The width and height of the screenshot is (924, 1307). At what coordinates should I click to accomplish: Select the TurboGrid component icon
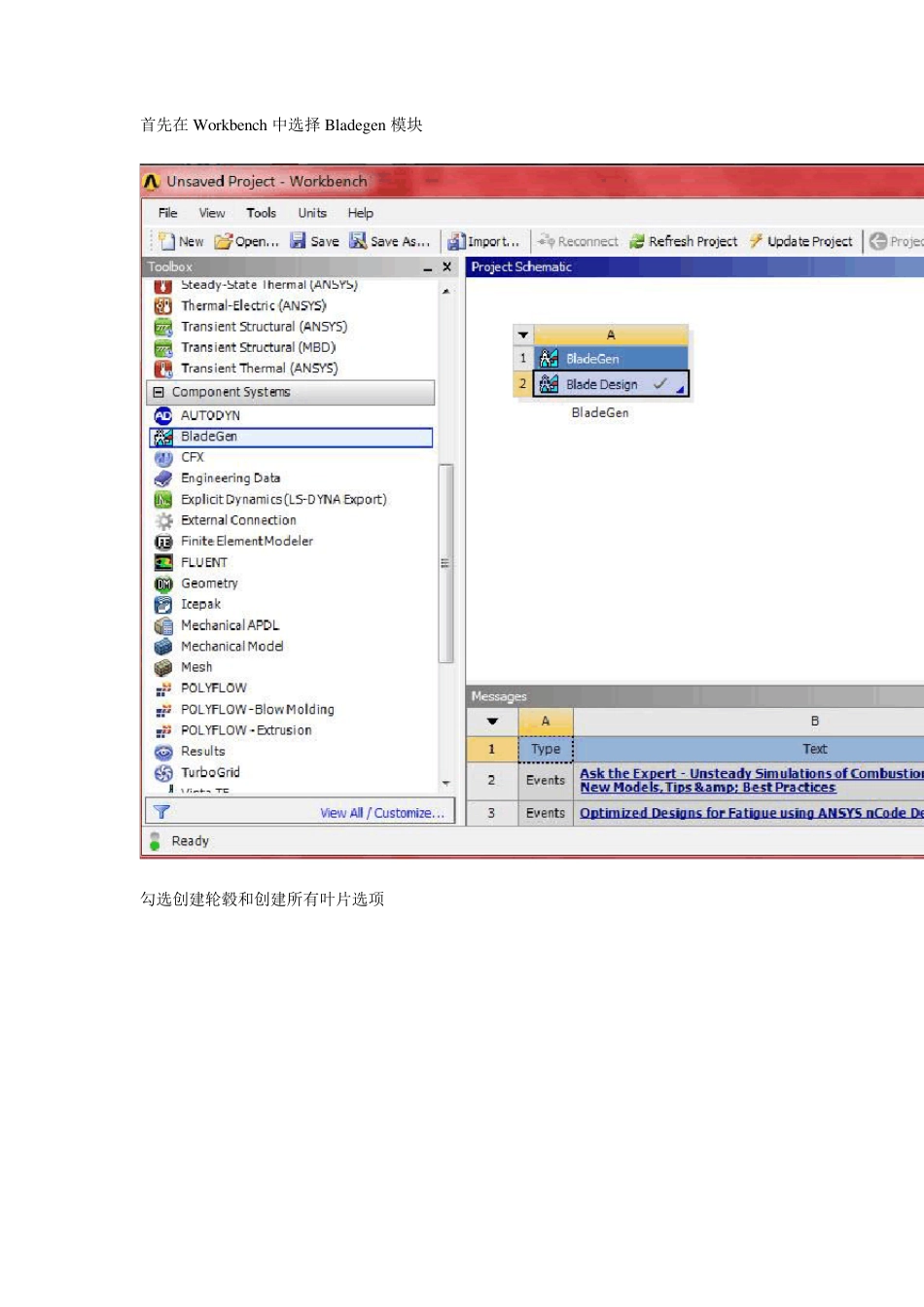click(163, 772)
